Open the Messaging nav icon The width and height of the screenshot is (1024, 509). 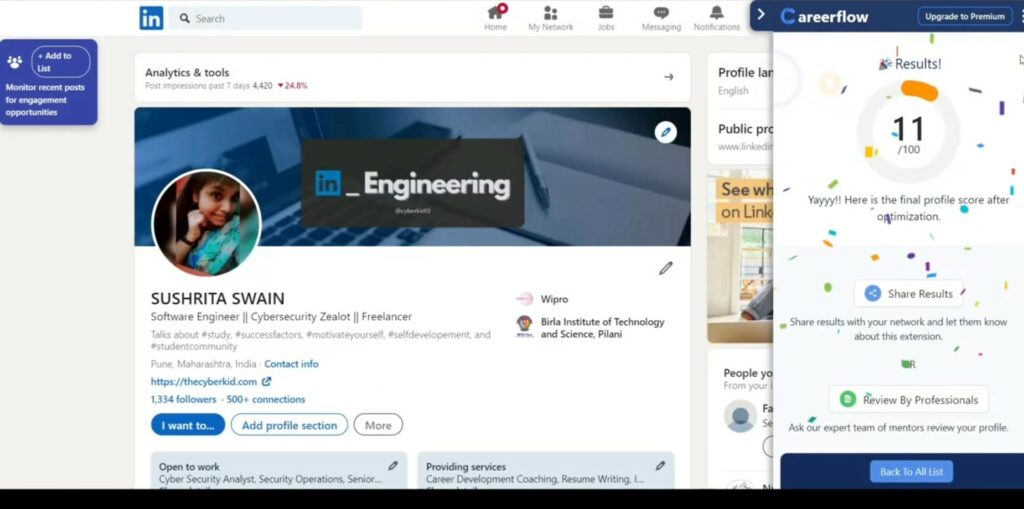pos(661,12)
